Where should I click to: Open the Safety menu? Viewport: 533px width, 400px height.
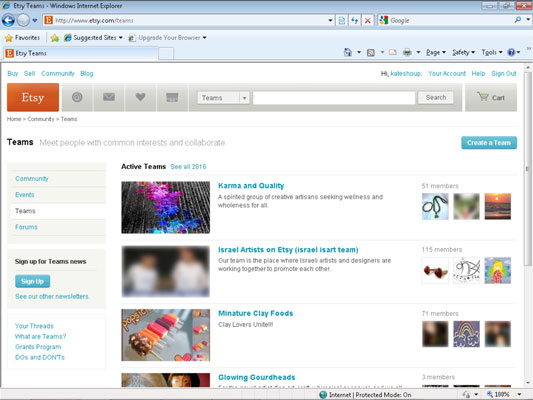pyautogui.click(x=463, y=52)
